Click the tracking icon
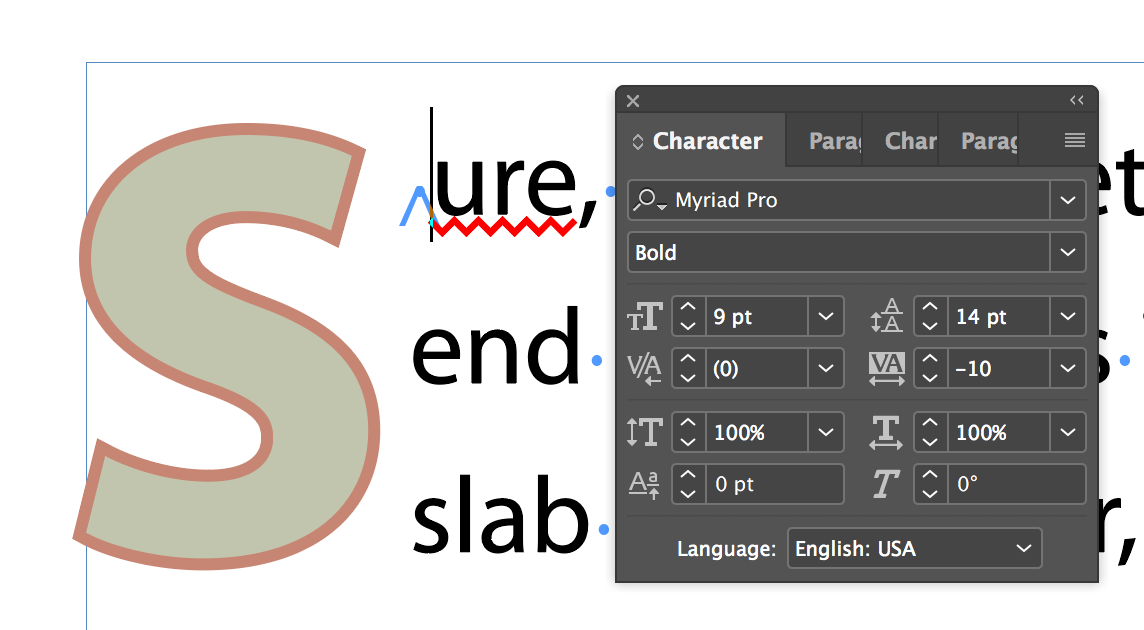 (886, 369)
